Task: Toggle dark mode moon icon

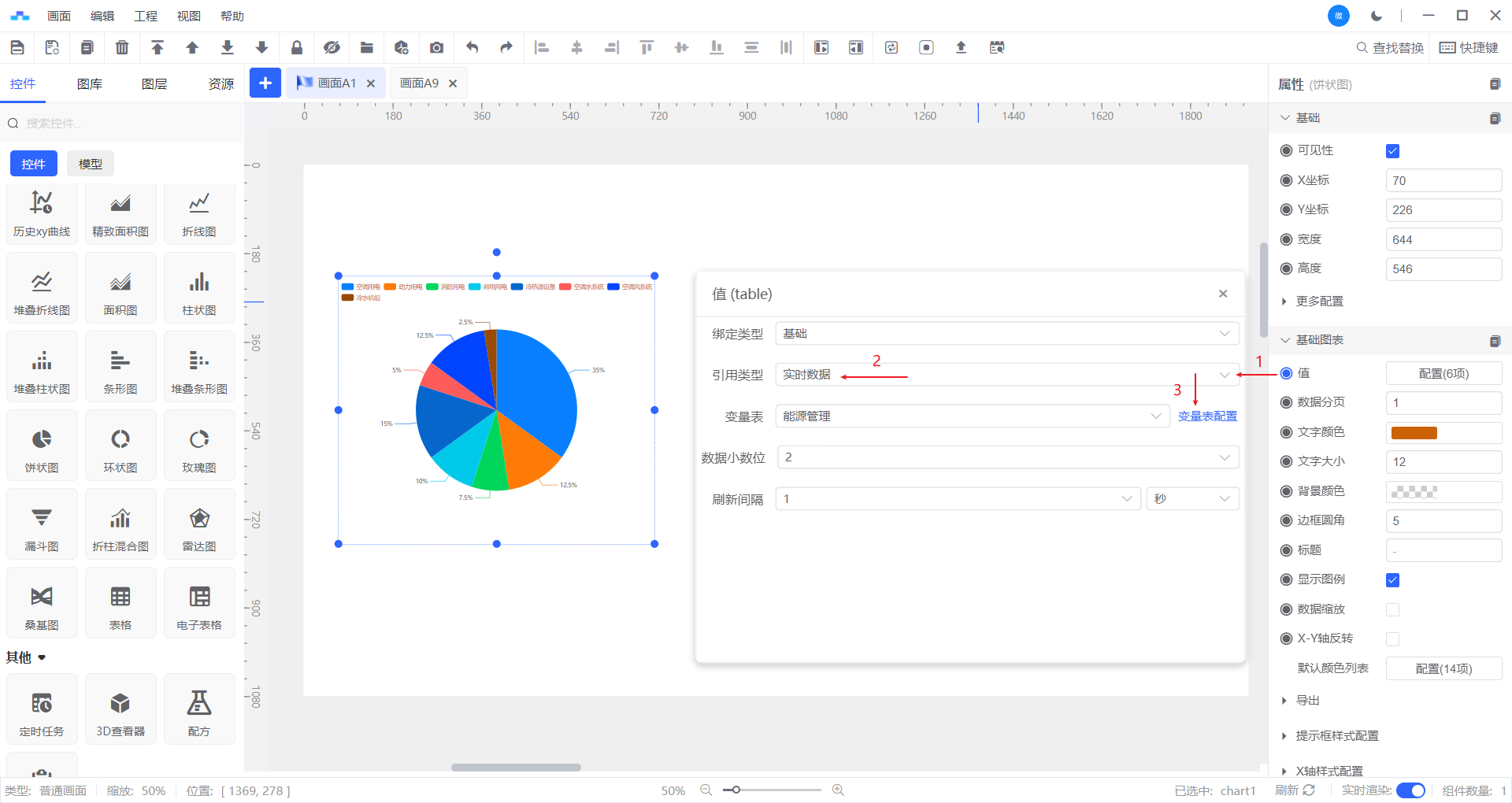Action: (1377, 16)
